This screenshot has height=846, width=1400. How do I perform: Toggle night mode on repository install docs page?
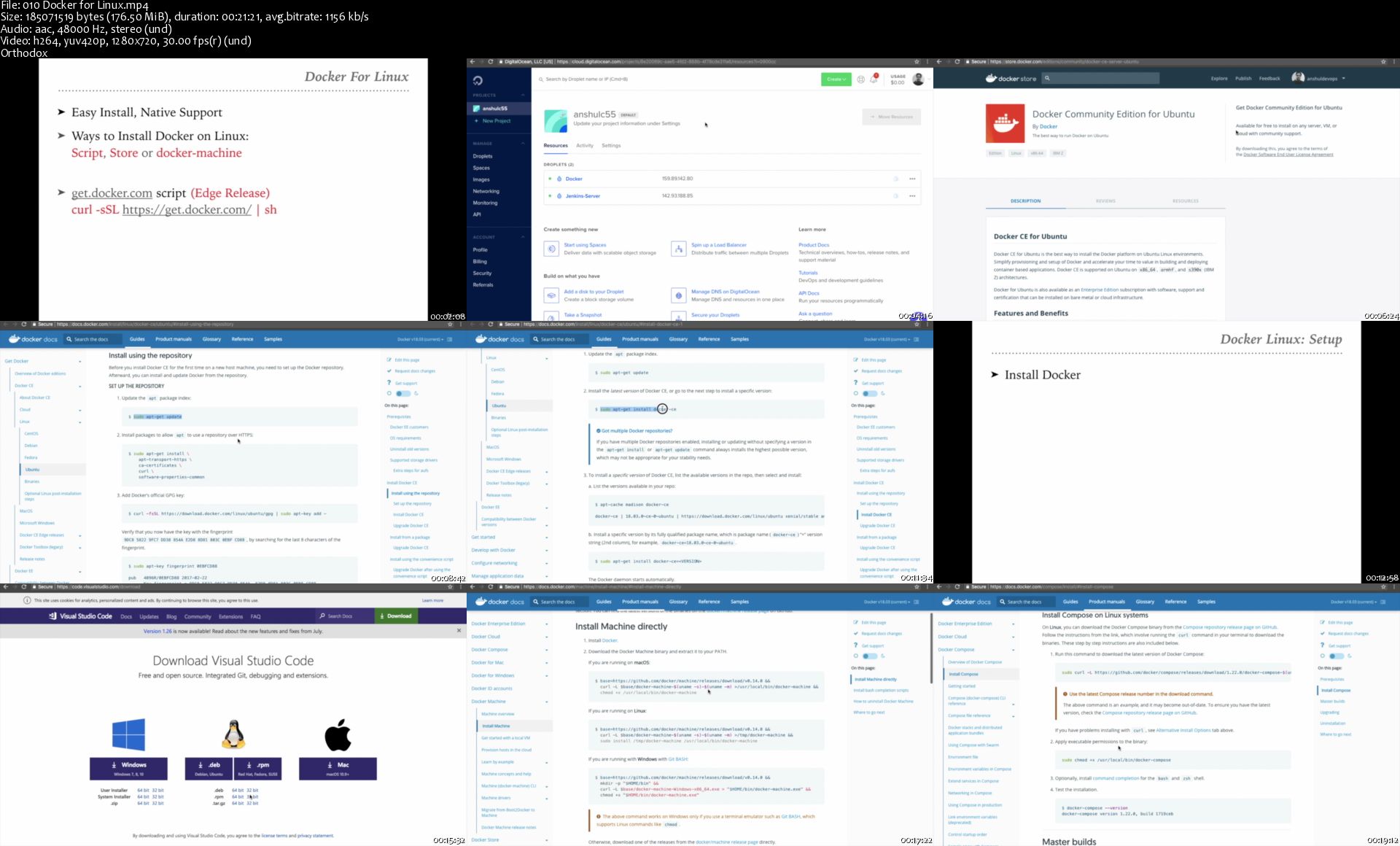(403, 394)
